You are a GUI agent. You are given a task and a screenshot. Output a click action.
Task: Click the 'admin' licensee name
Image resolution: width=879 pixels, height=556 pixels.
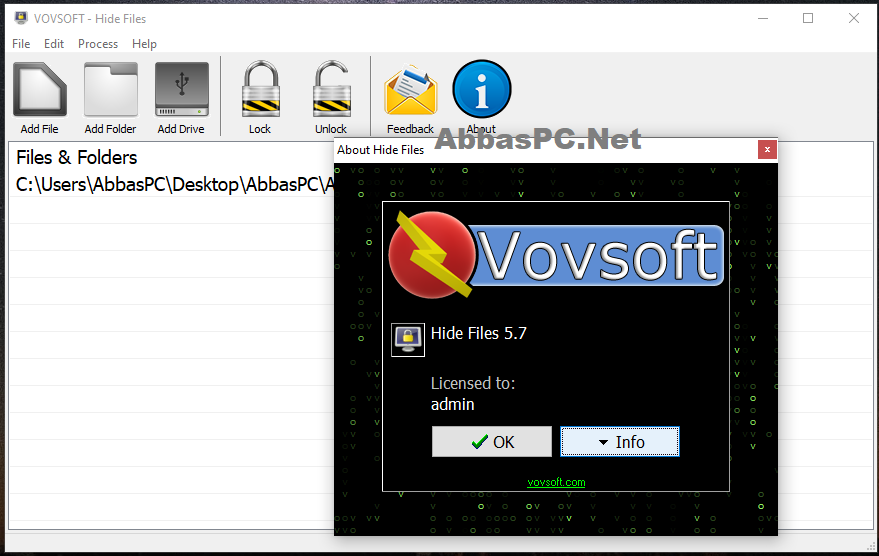[452, 404]
